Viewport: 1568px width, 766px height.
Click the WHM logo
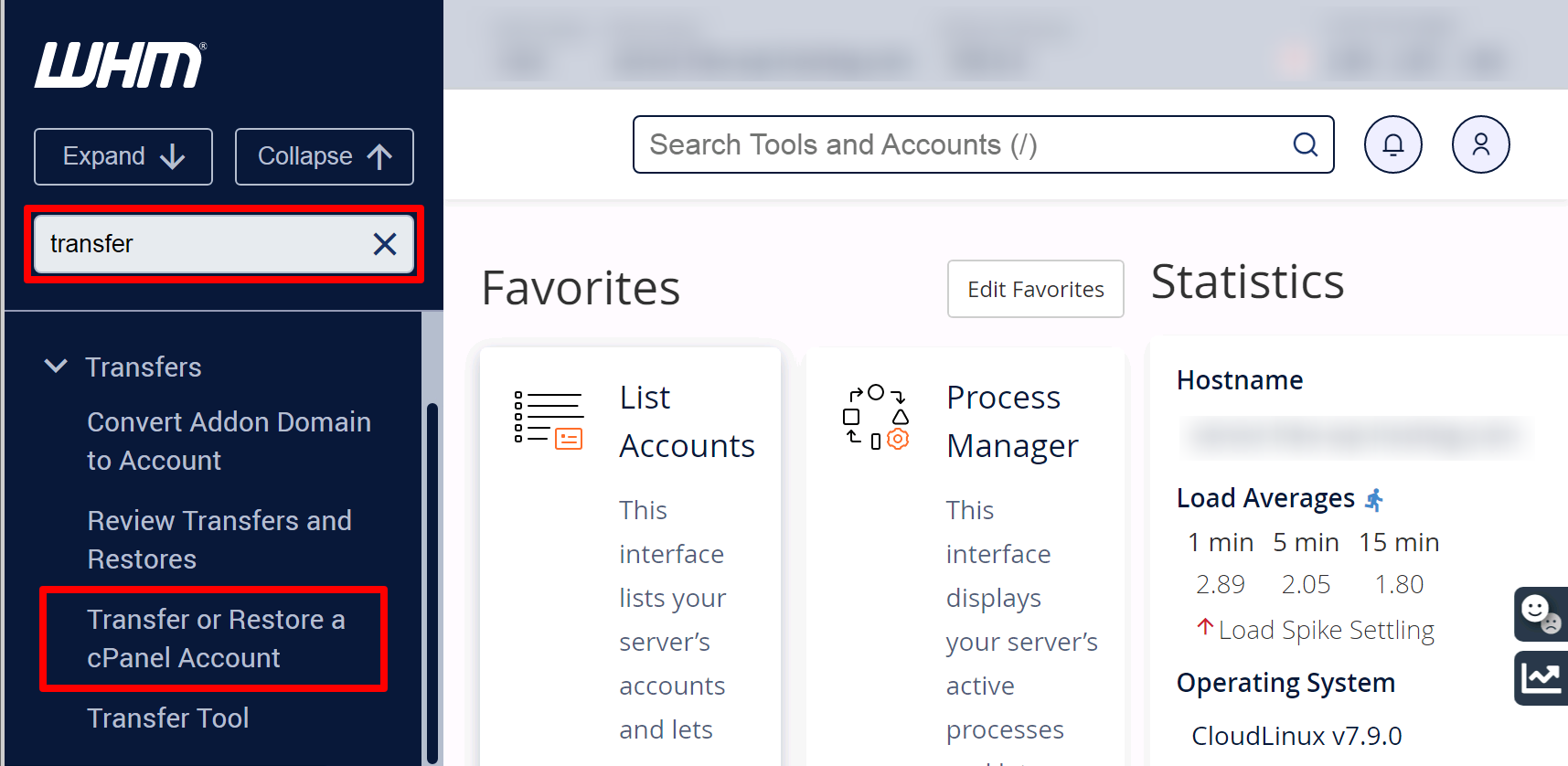(x=120, y=65)
